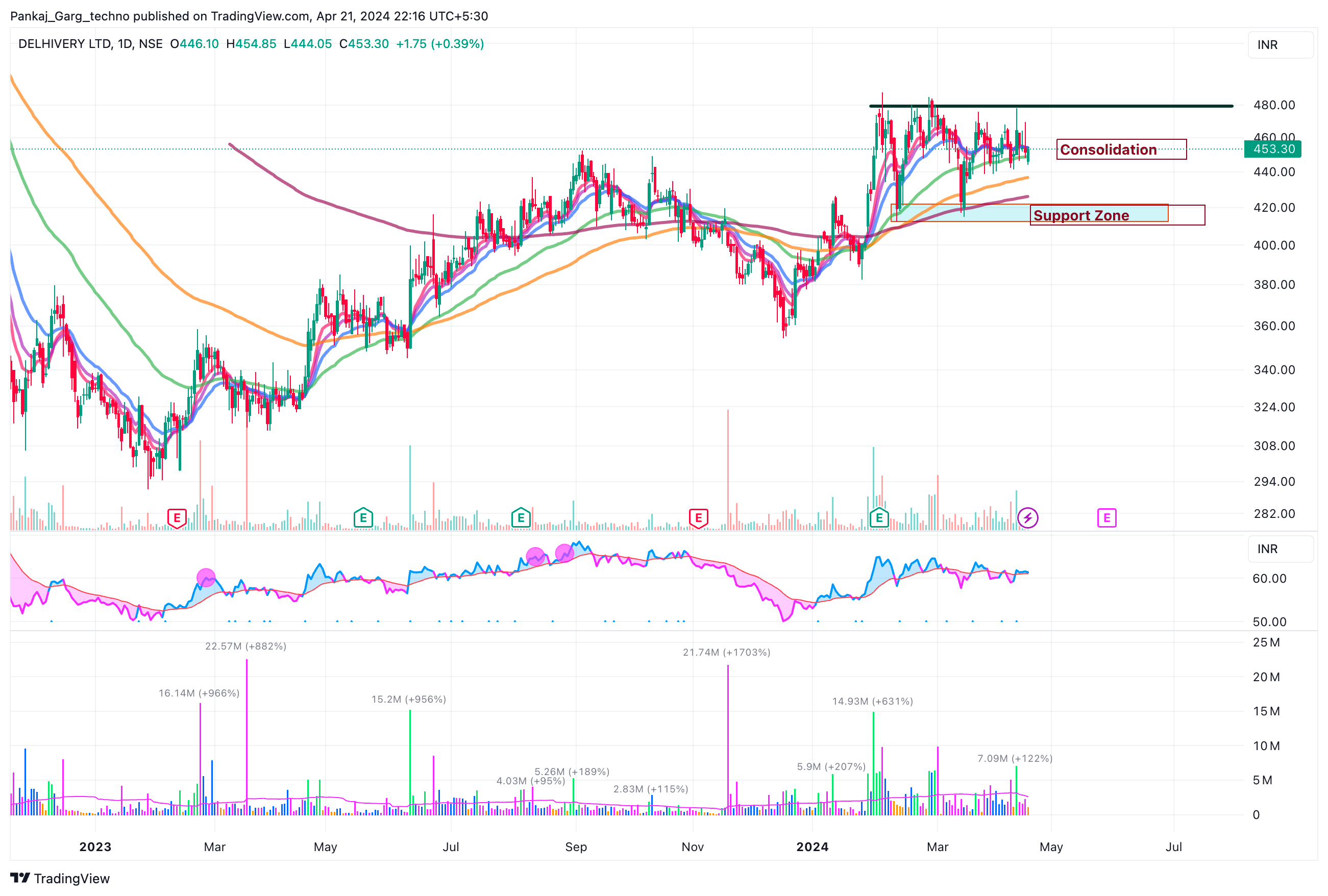Click the DELHIVERY LTD symbol title
1328x896 pixels.
click(x=65, y=44)
